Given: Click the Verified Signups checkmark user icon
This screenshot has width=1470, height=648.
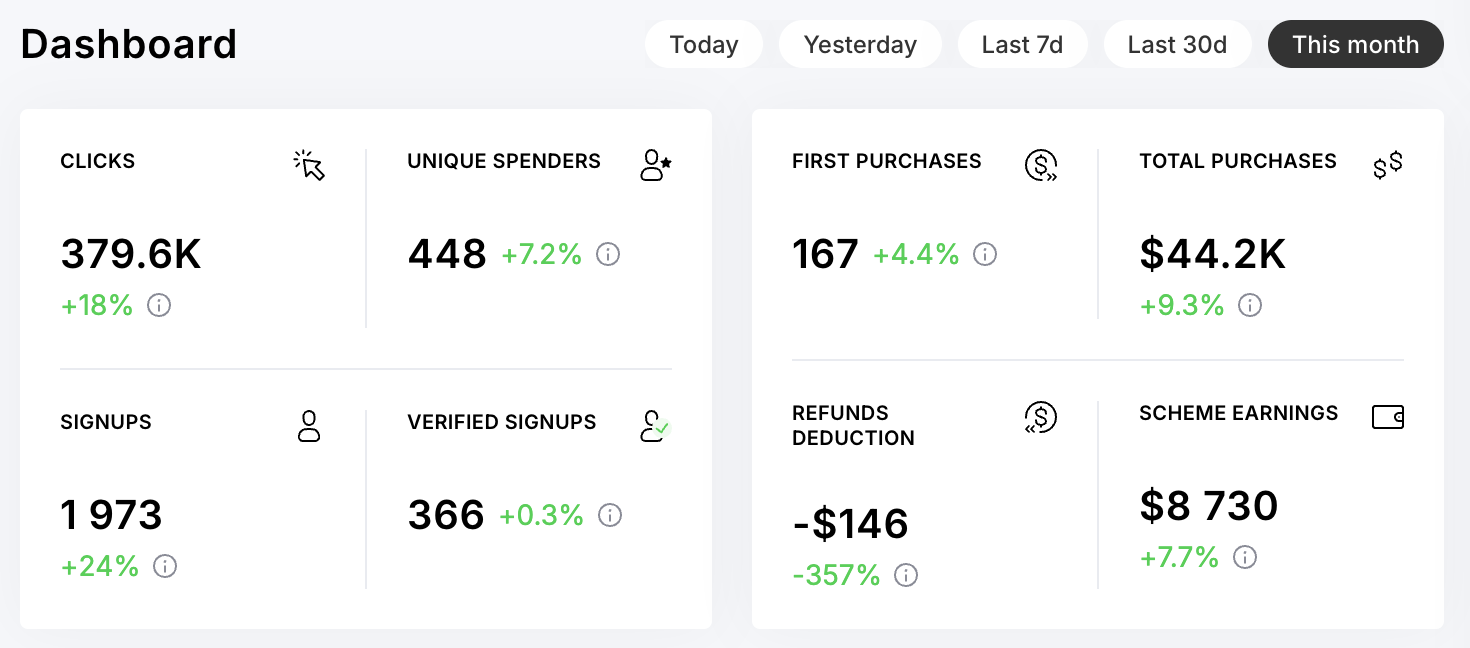Looking at the screenshot, I should click(655, 426).
